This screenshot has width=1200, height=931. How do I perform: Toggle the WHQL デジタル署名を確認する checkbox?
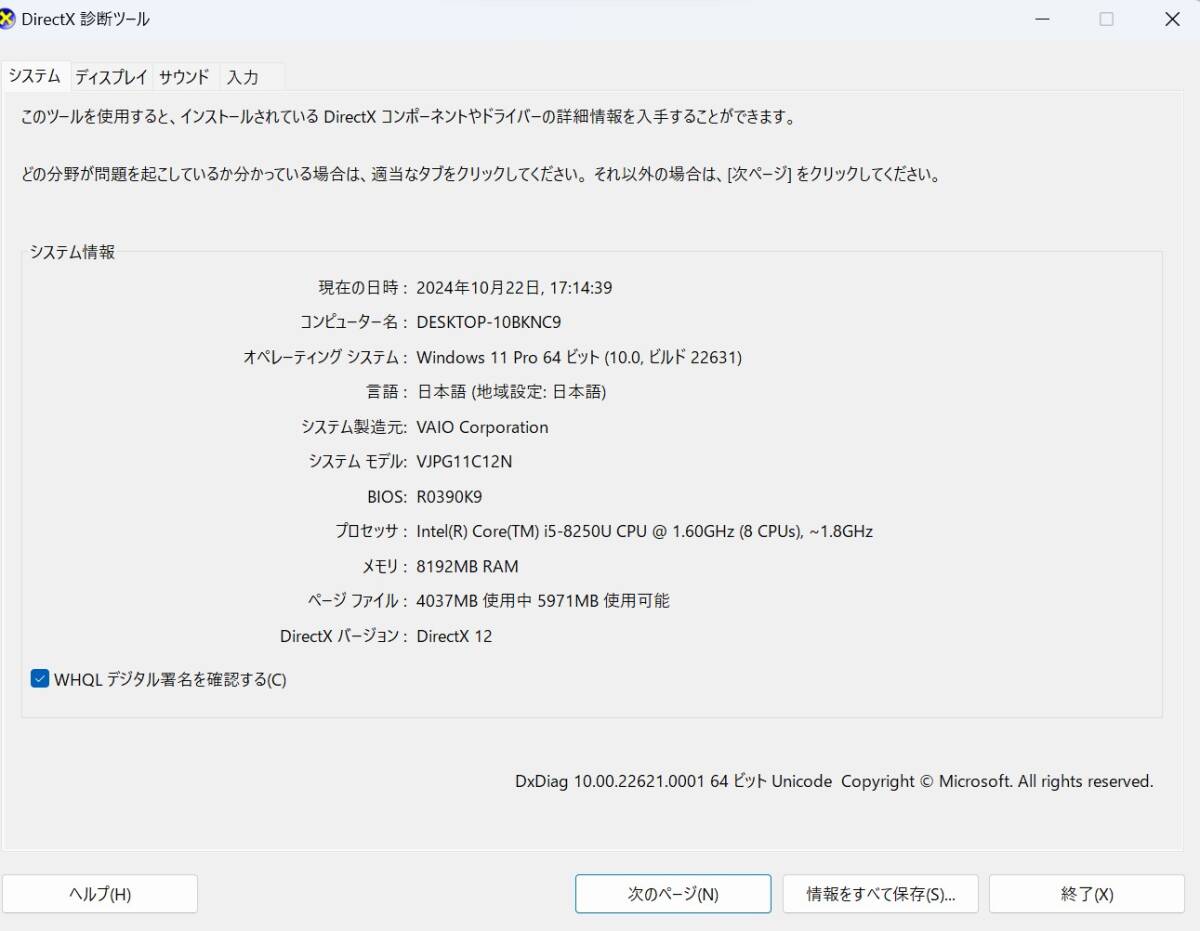tap(40, 679)
